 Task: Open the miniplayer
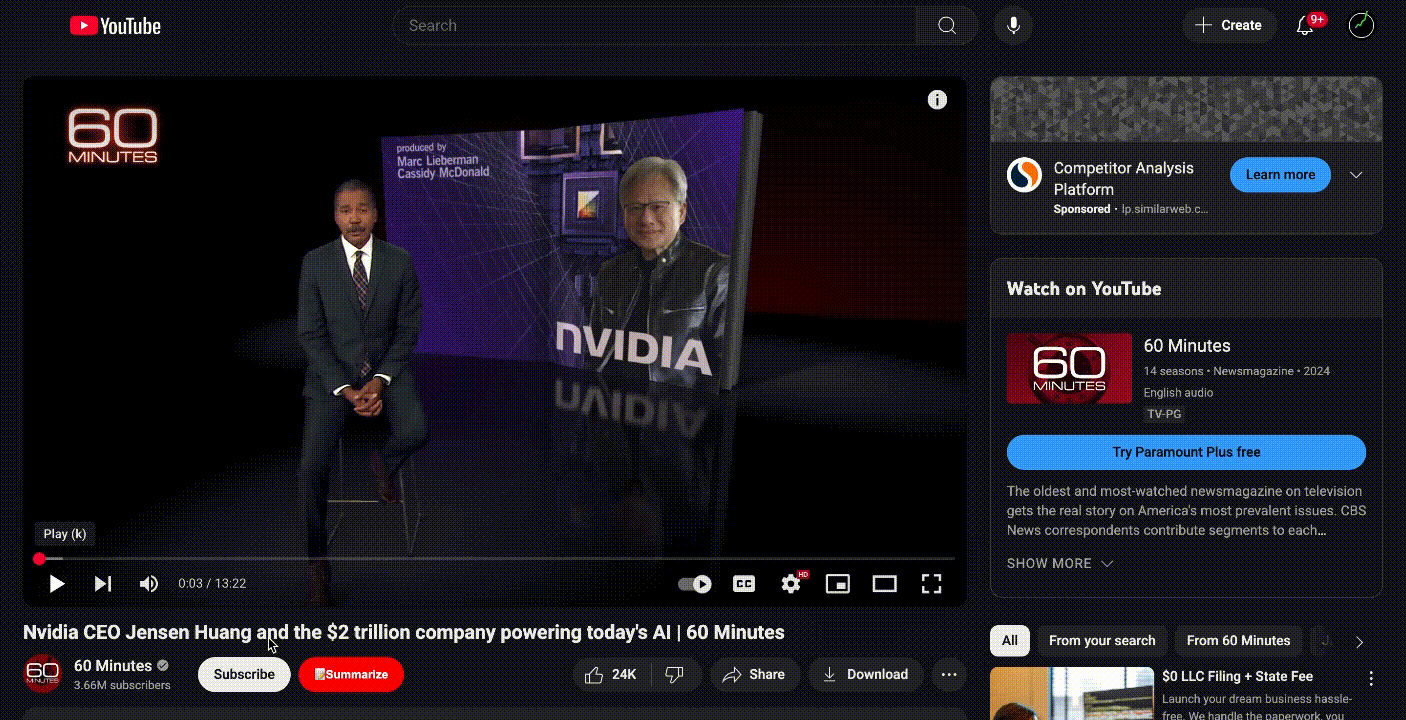(x=838, y=583)
